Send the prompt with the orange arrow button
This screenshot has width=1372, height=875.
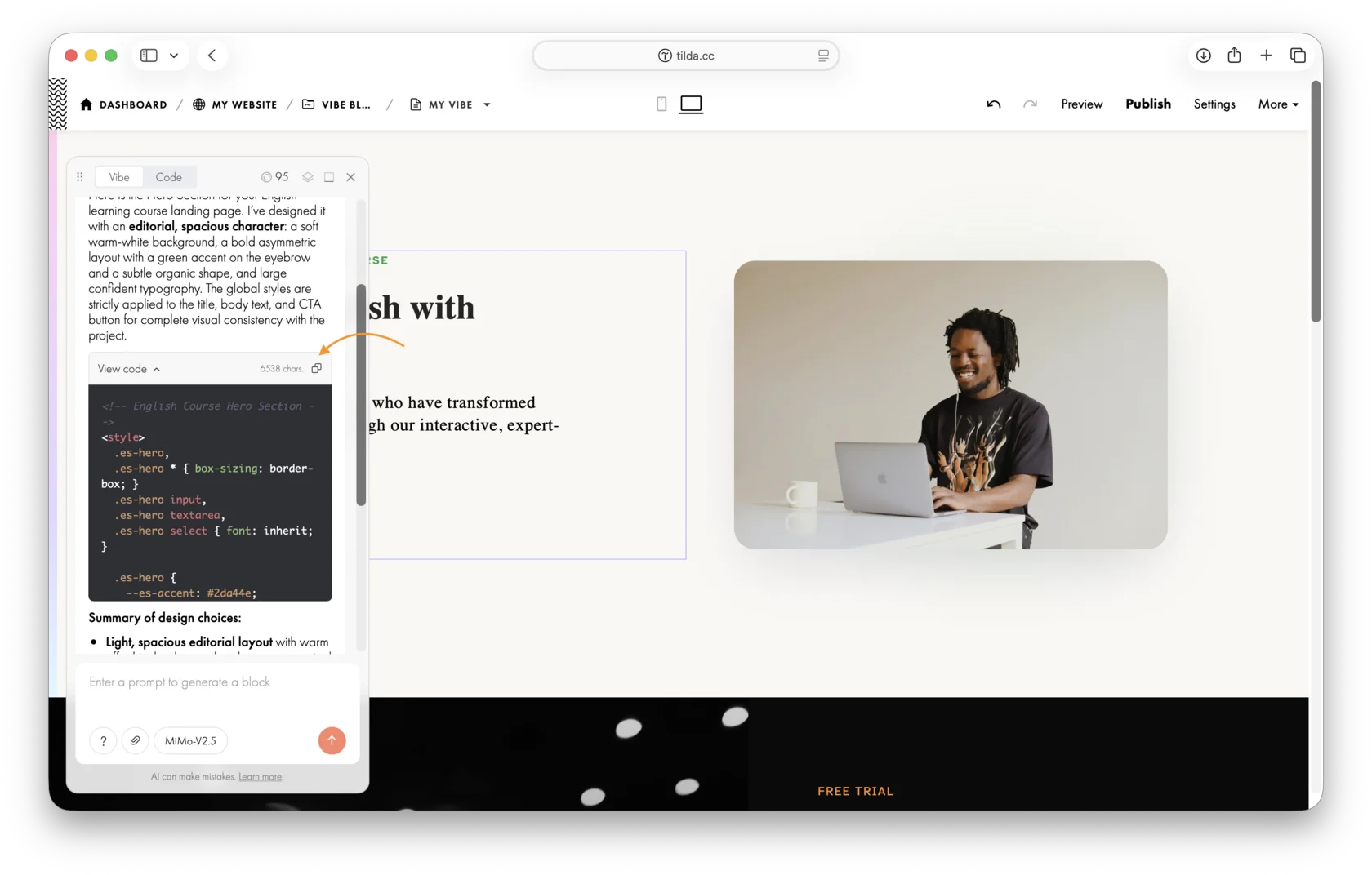pyautogui.click(x=332, y=740)
